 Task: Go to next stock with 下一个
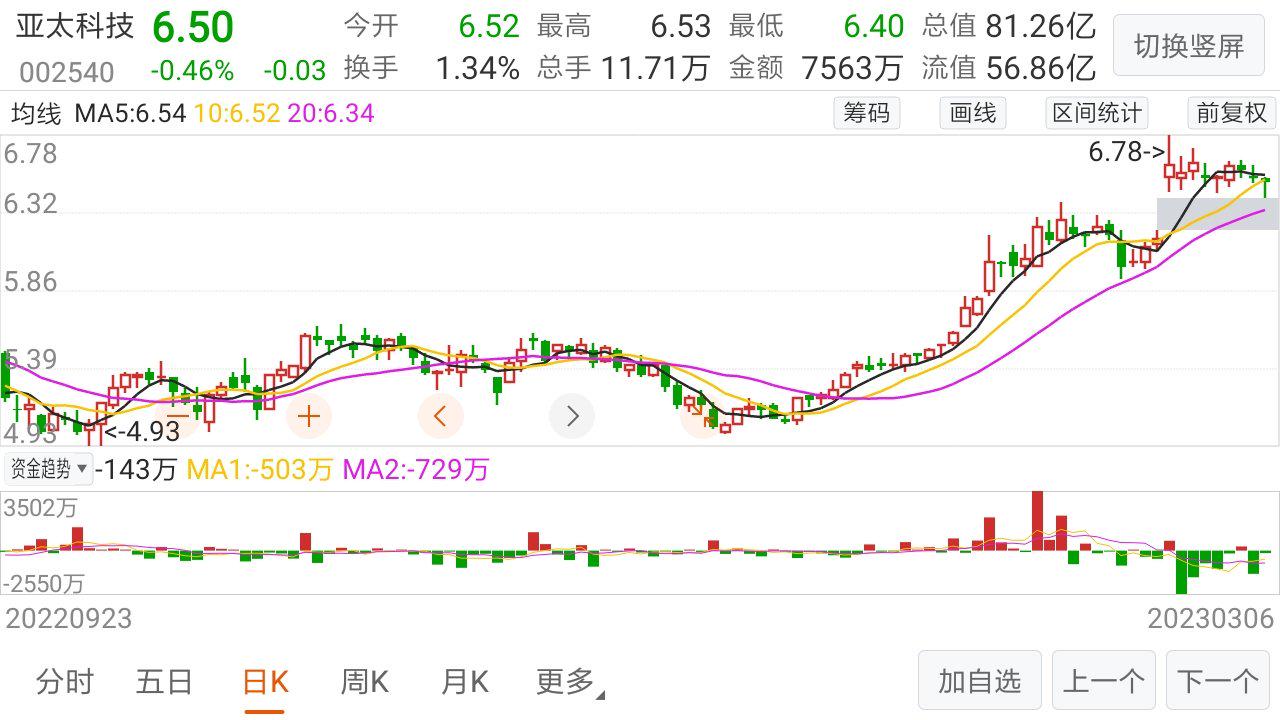(1217, 680)
